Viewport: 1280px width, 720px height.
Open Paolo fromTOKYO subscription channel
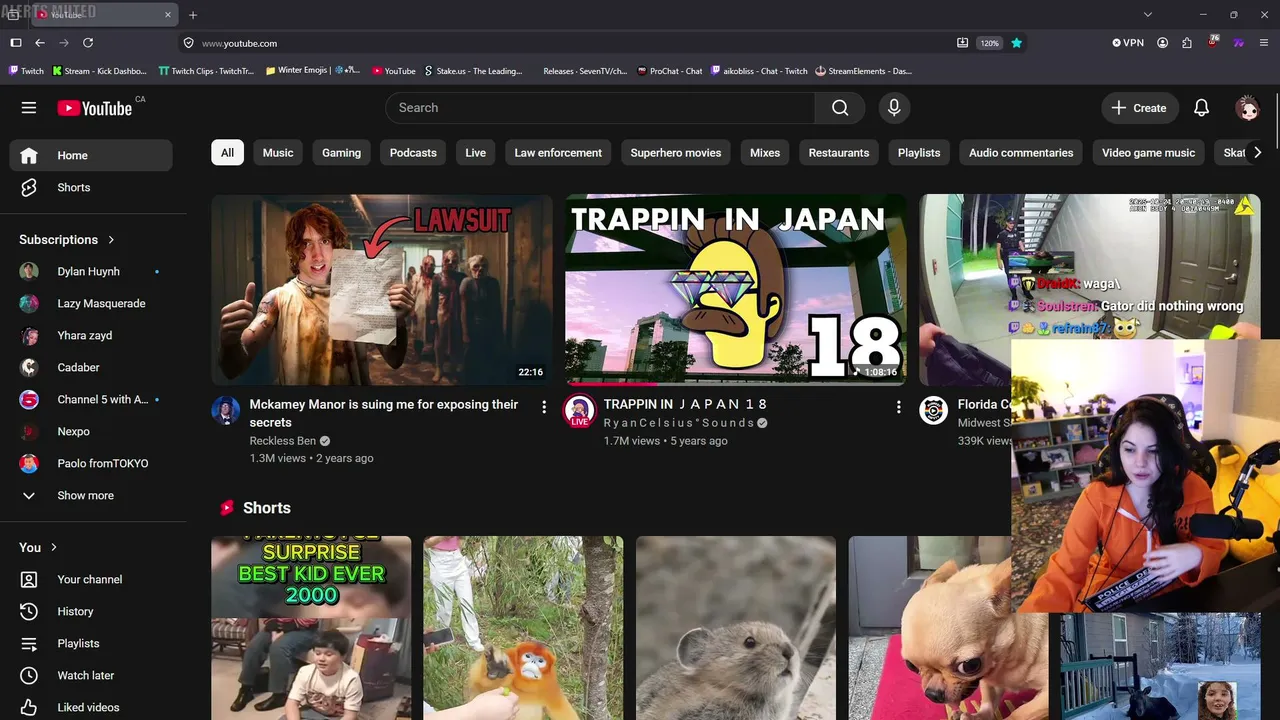[x=91, y=463]
